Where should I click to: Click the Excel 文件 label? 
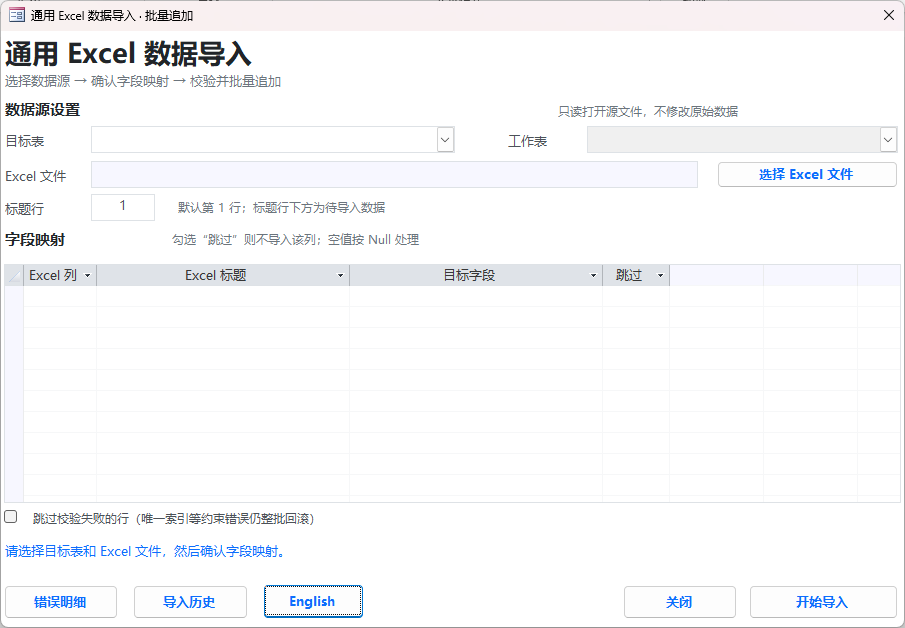[x=36, y=176]
